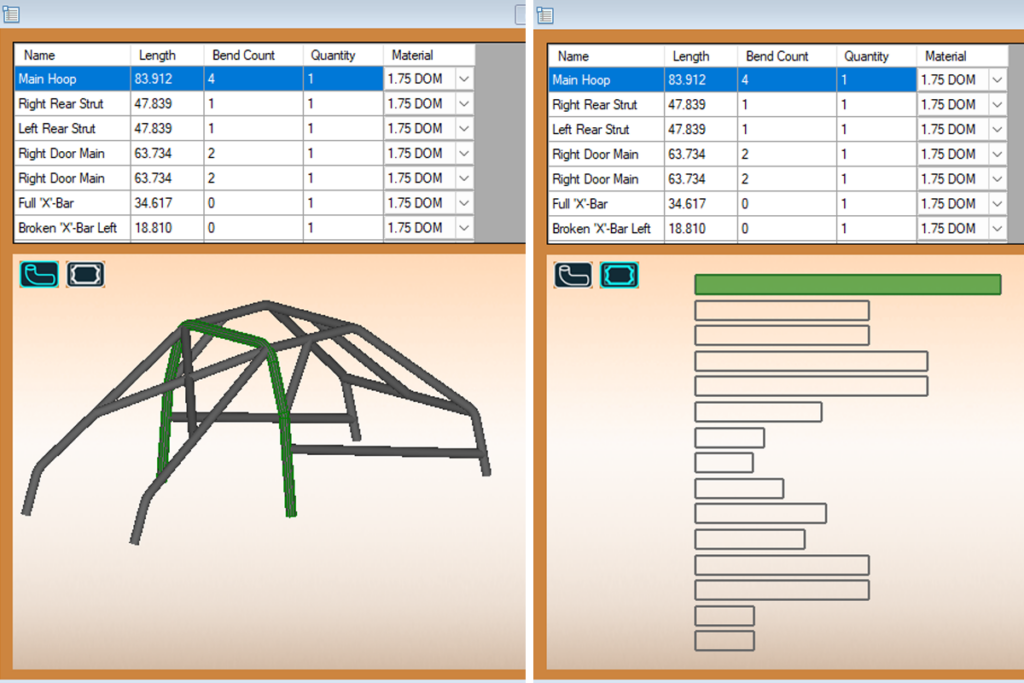Open the Broken 'X'-Bar Left material dropdown in the 3D-model panel

tap(464, 228)
